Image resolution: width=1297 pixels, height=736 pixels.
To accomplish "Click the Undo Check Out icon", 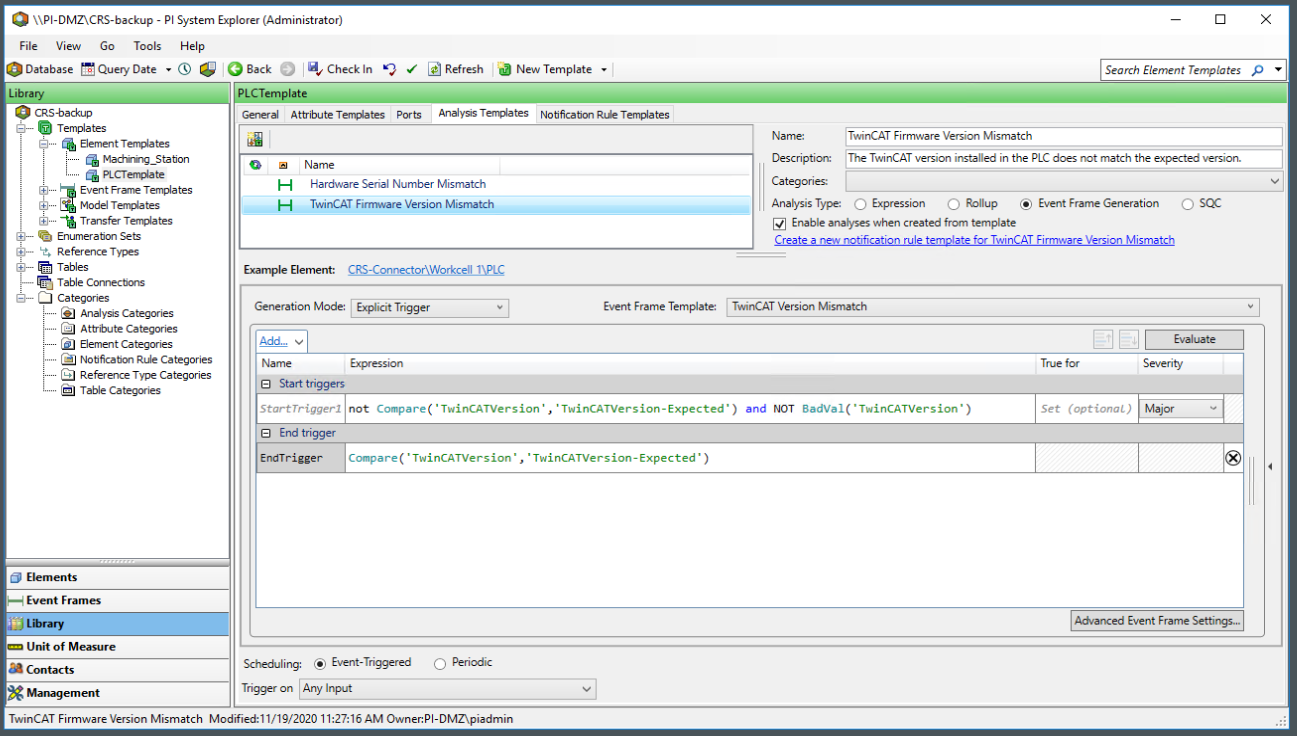I will click(389, 69).
